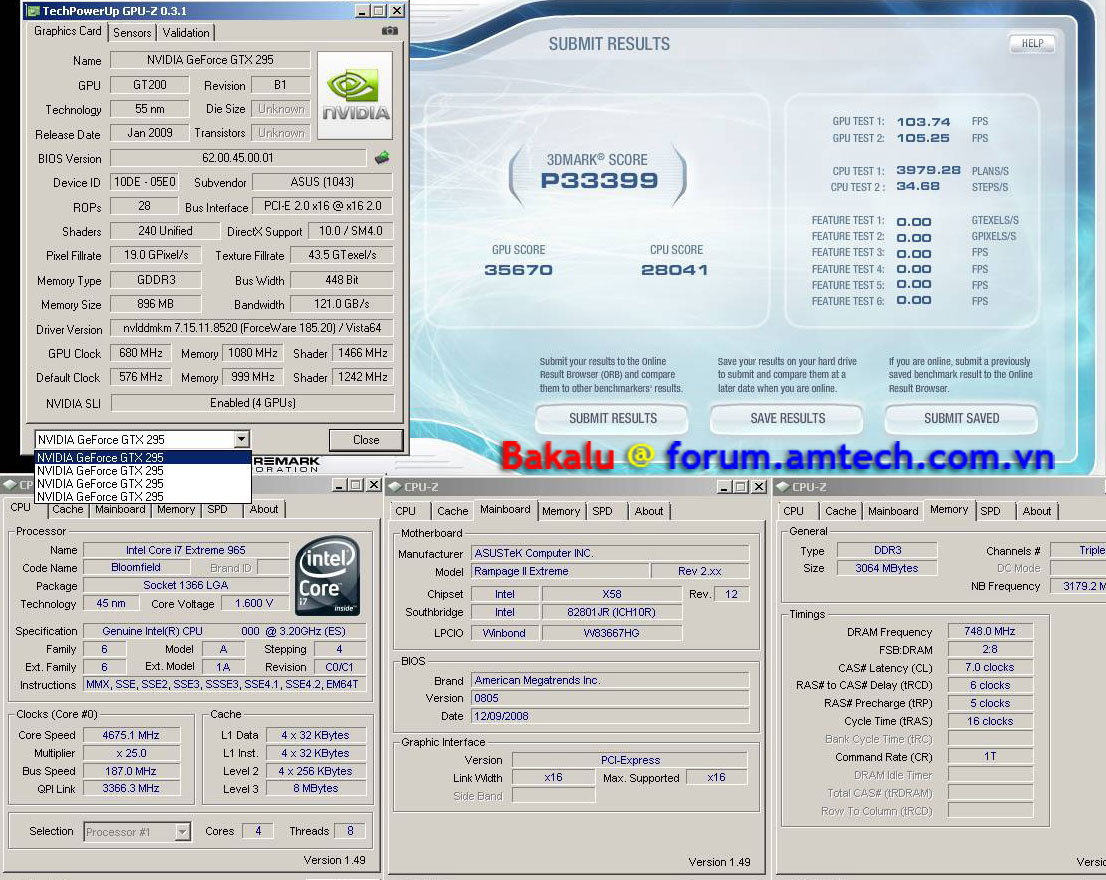
Task: Click GPU TEST 1 result 103.74
Action: click(x=923, y=122)
